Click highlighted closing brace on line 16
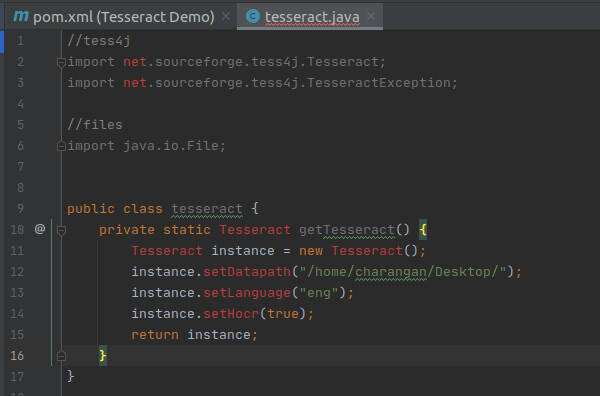Viewport: 600px width, 396px height. point(103,356)
